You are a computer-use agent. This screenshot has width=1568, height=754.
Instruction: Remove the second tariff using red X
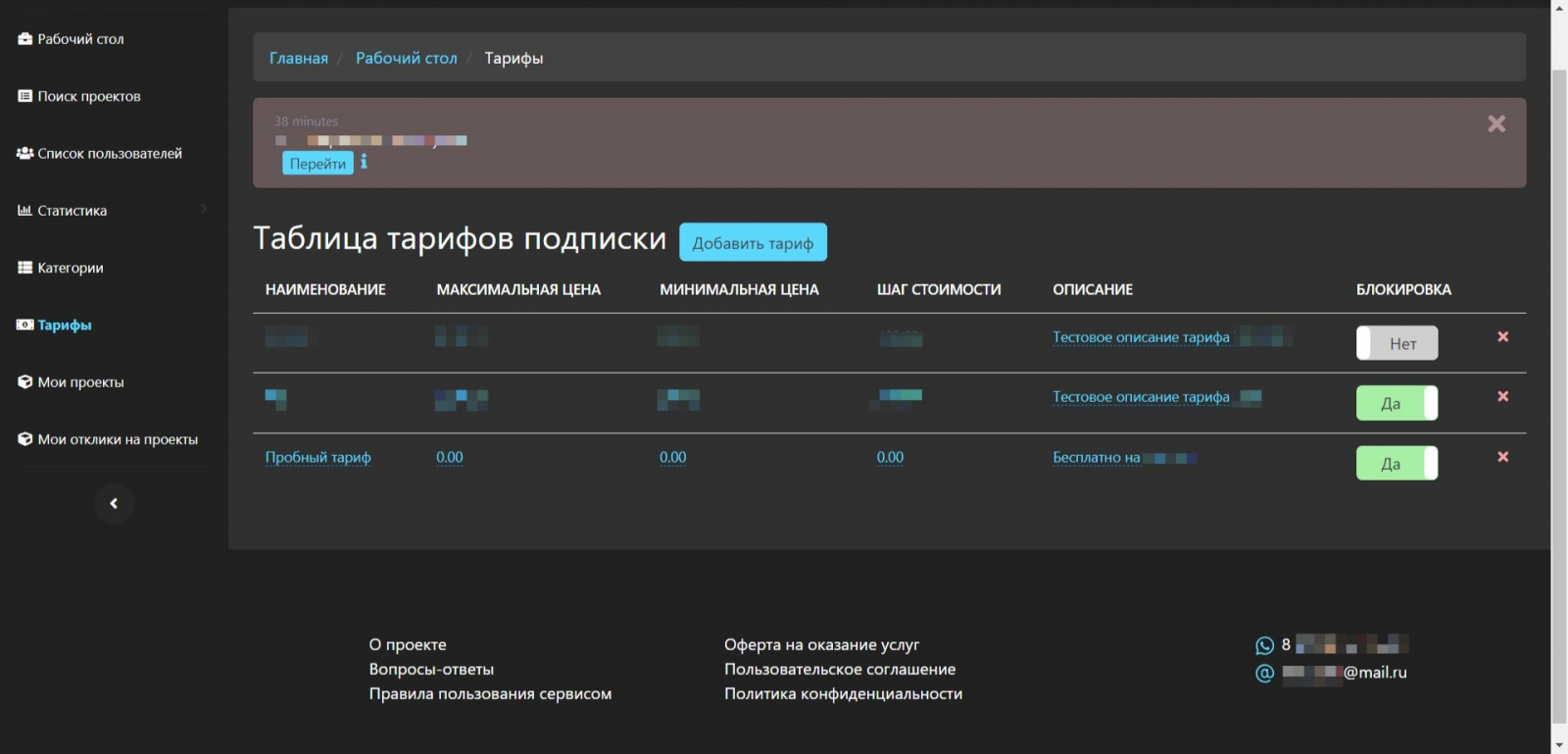pyautogui.click(x=1502, y=397)
